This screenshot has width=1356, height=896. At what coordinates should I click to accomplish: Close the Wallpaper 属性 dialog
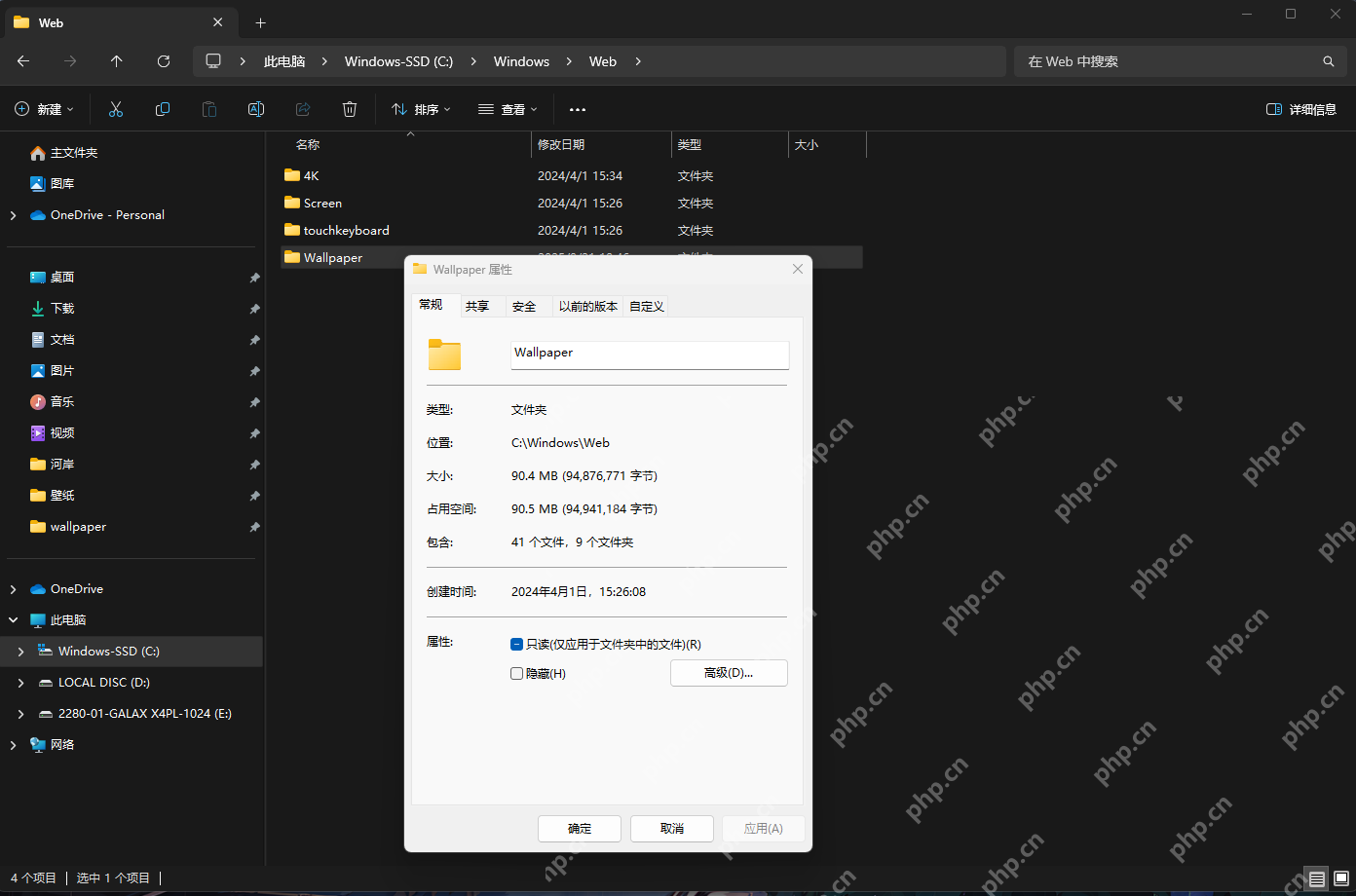(798, 269)
